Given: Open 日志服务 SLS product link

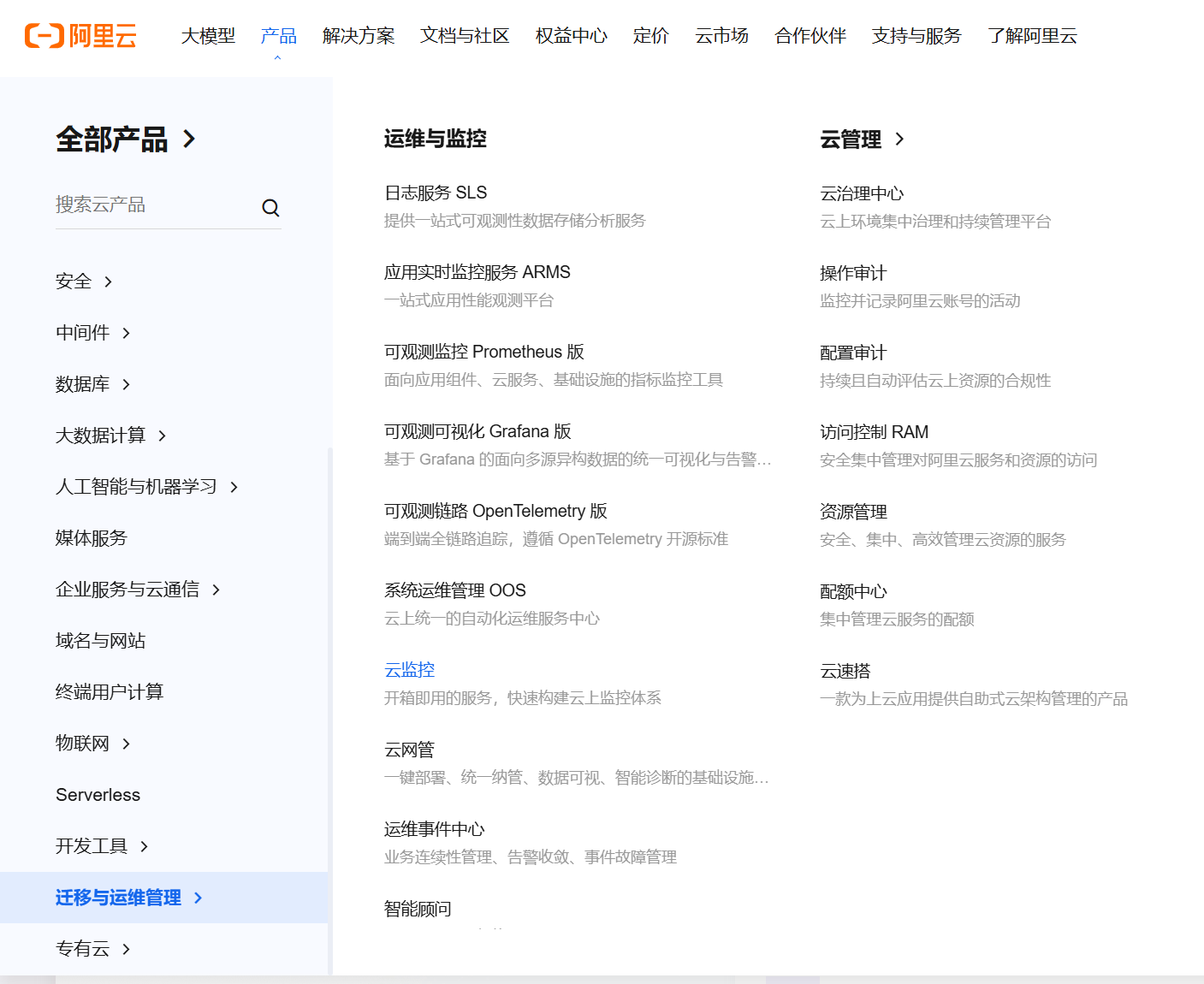Looking at the screenshot, I should pyautogui.click(x=436, y=193).
